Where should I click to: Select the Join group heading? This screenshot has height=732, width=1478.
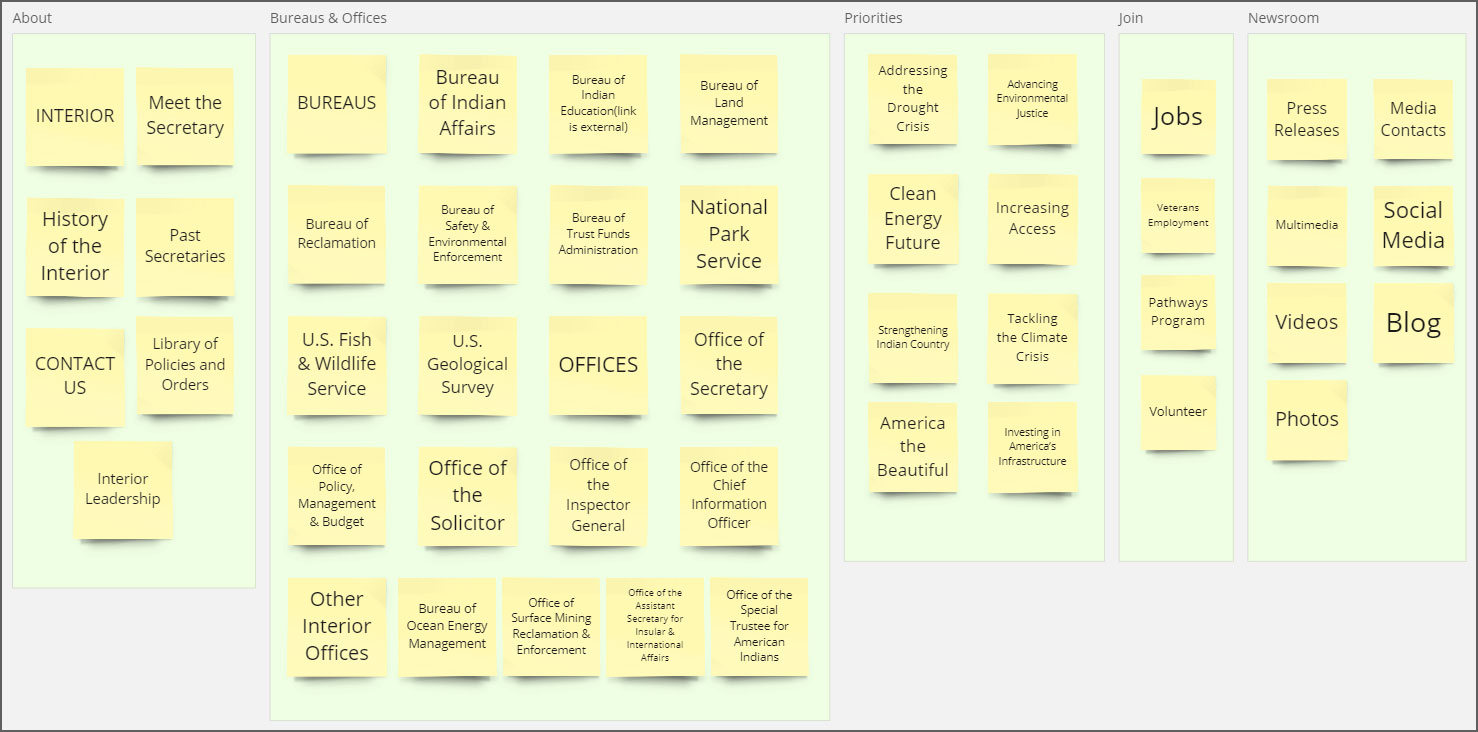[1131, 18]
